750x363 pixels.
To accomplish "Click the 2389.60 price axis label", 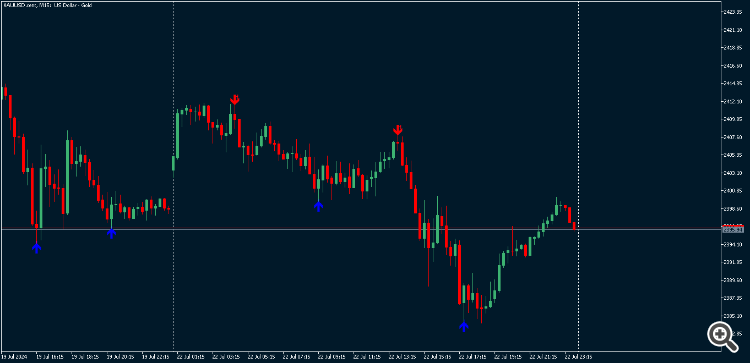I will (x=733, y=280).
